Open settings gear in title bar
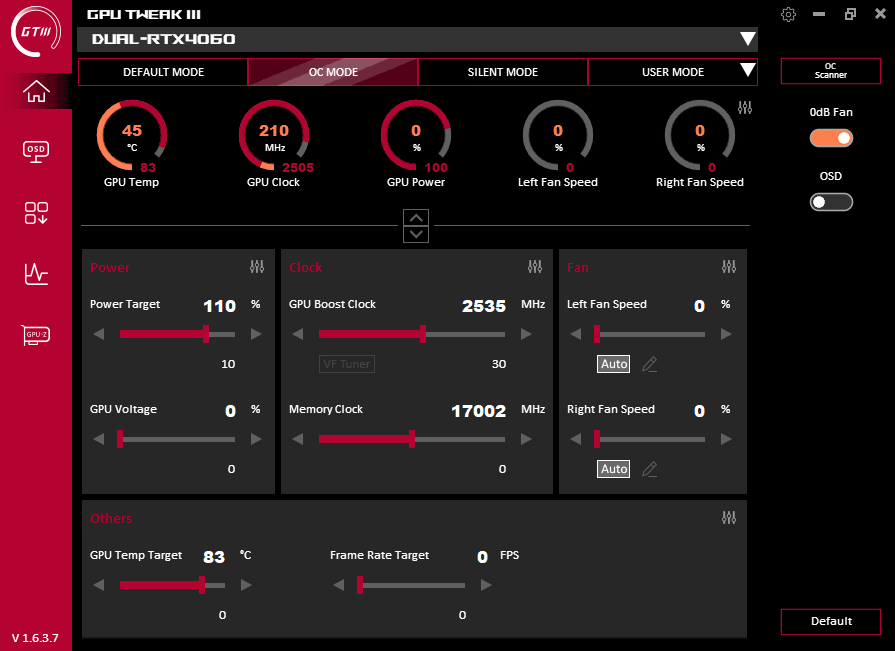The height and width of the screenshot is (651, 895). (788, 14)
